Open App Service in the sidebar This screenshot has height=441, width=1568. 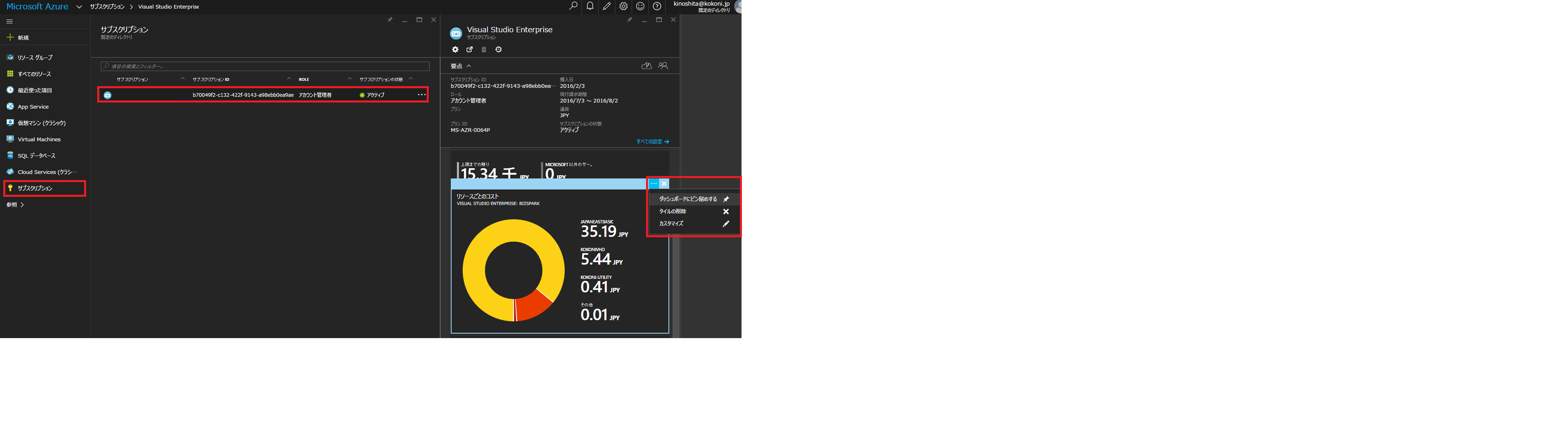[33, 107]
